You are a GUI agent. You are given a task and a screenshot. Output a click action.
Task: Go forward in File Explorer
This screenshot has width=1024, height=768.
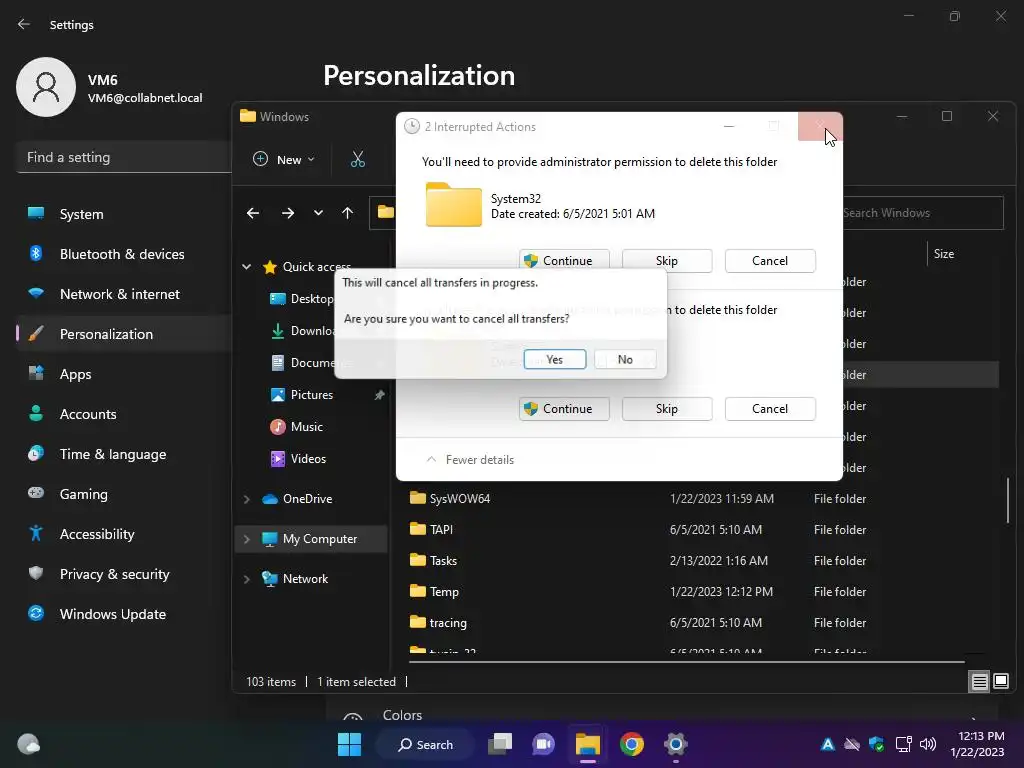pos(287,213)
